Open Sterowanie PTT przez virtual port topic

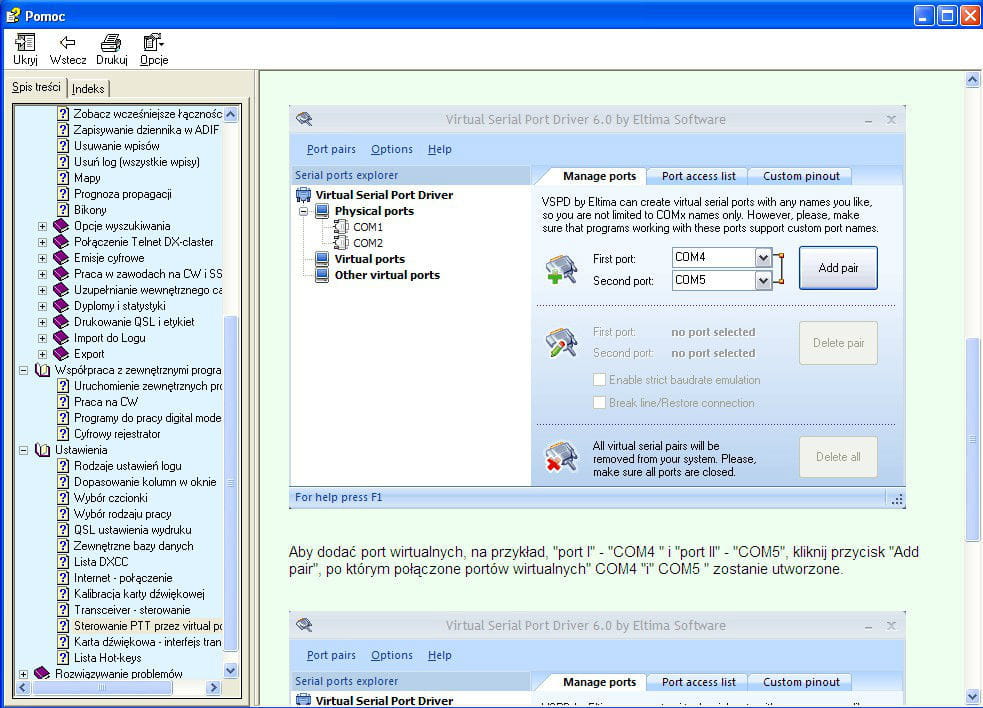tap(148, 626)
